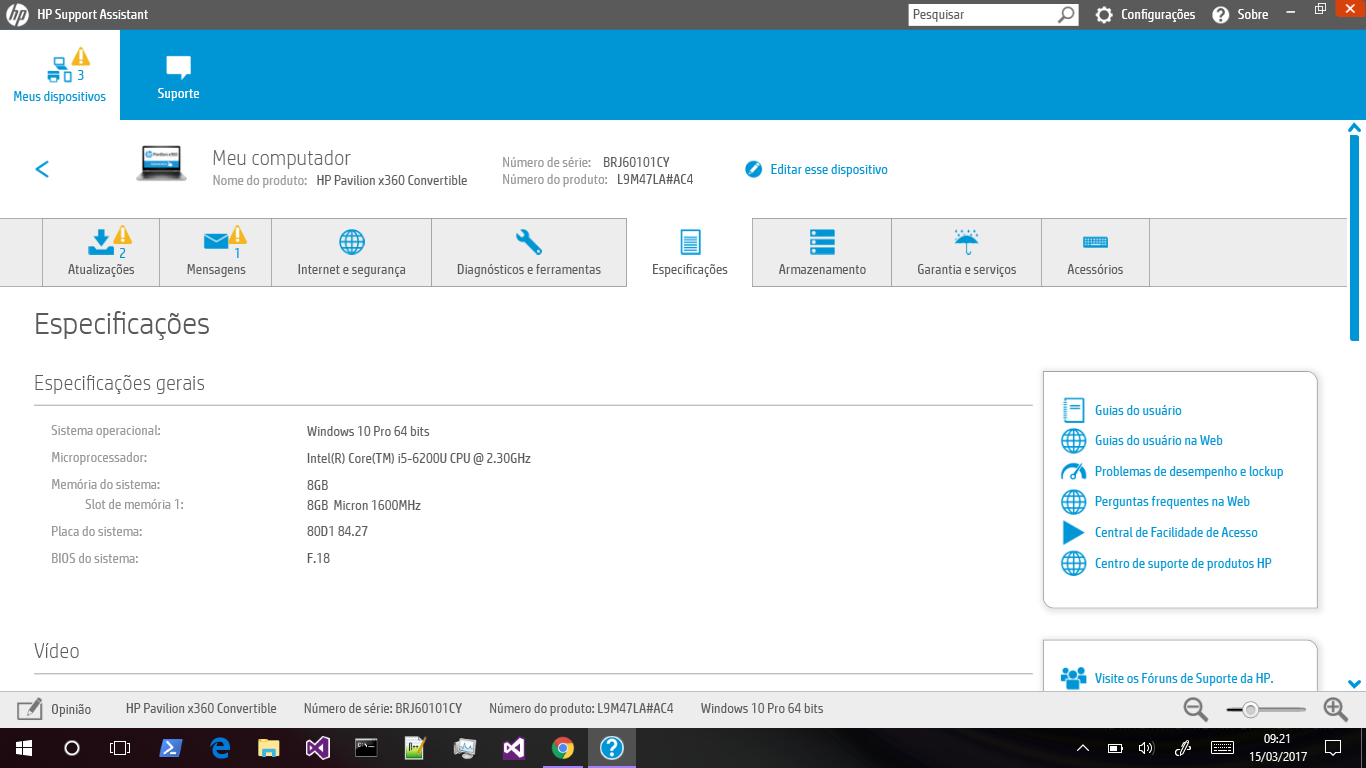This screenshot has height=768, width=1366.
Task: Open PowerShell from taskbar
Action: click(171, 748)
